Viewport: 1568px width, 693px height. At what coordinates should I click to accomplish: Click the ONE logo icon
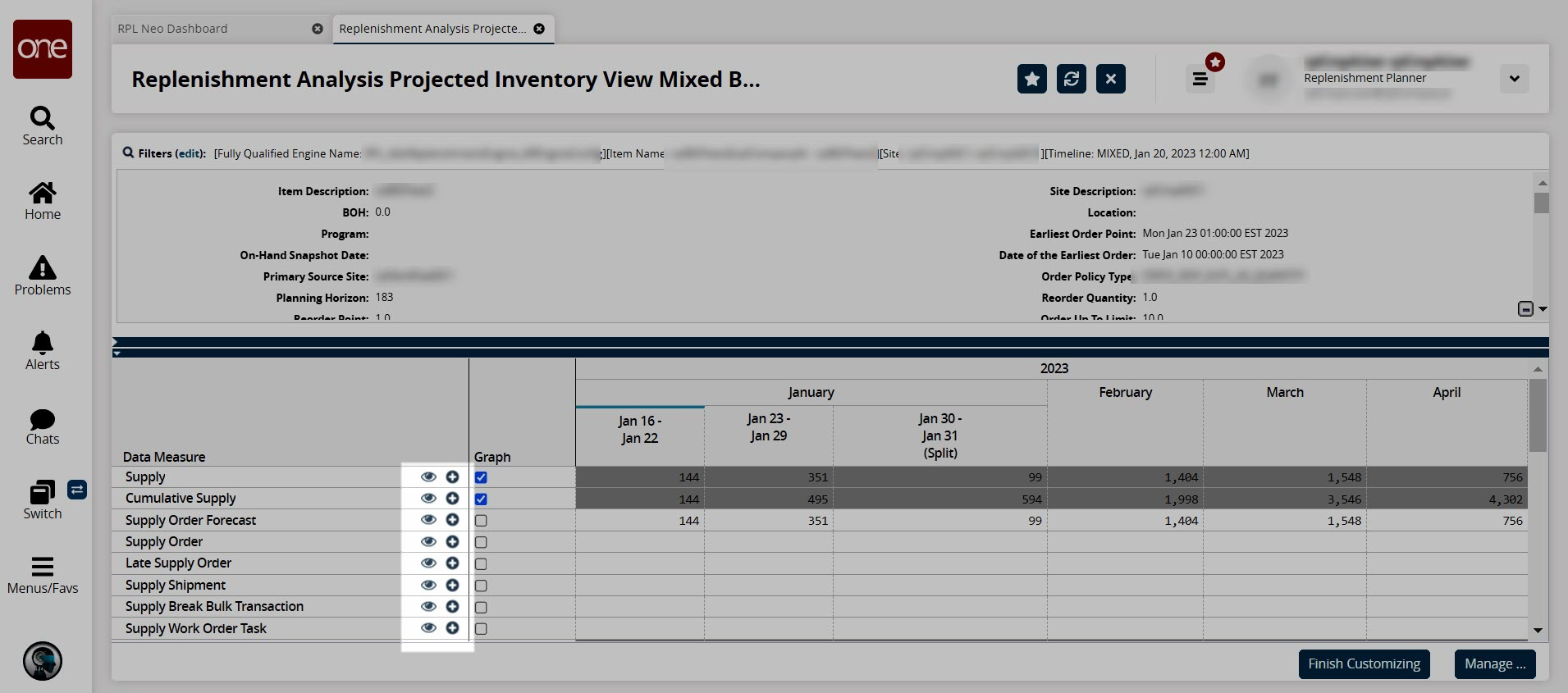pos(43,49)
